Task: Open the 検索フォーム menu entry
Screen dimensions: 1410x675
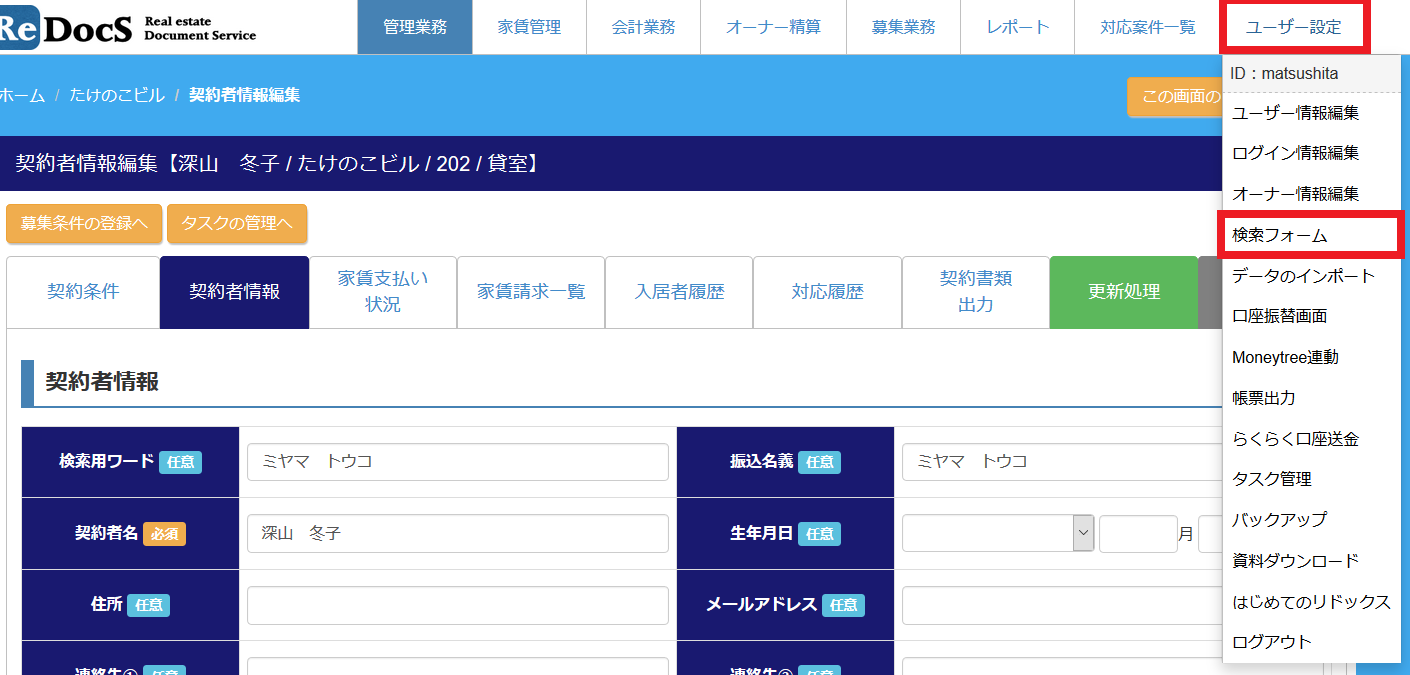Action: pos(1280,235)
